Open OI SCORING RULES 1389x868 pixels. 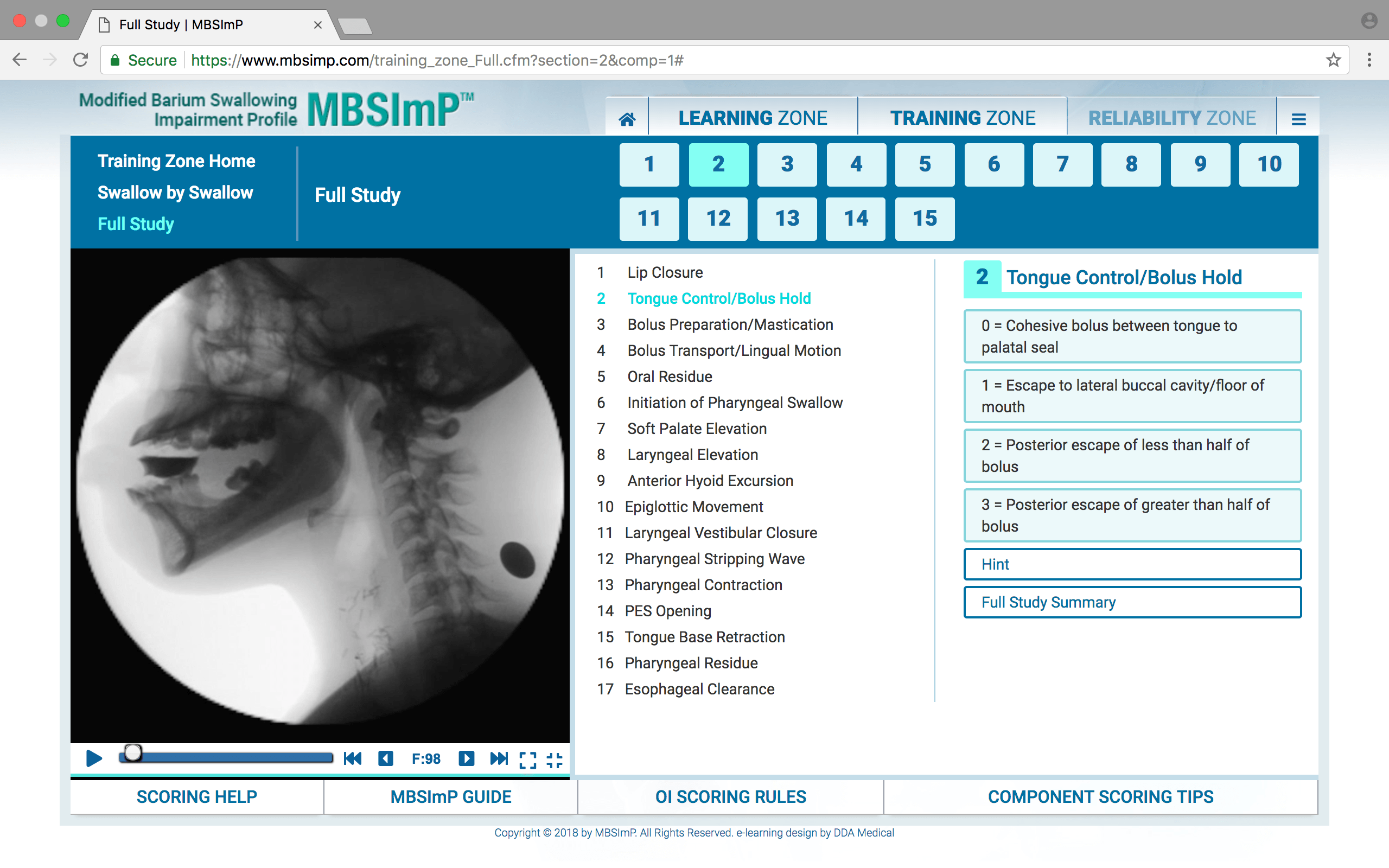[731, 797]
